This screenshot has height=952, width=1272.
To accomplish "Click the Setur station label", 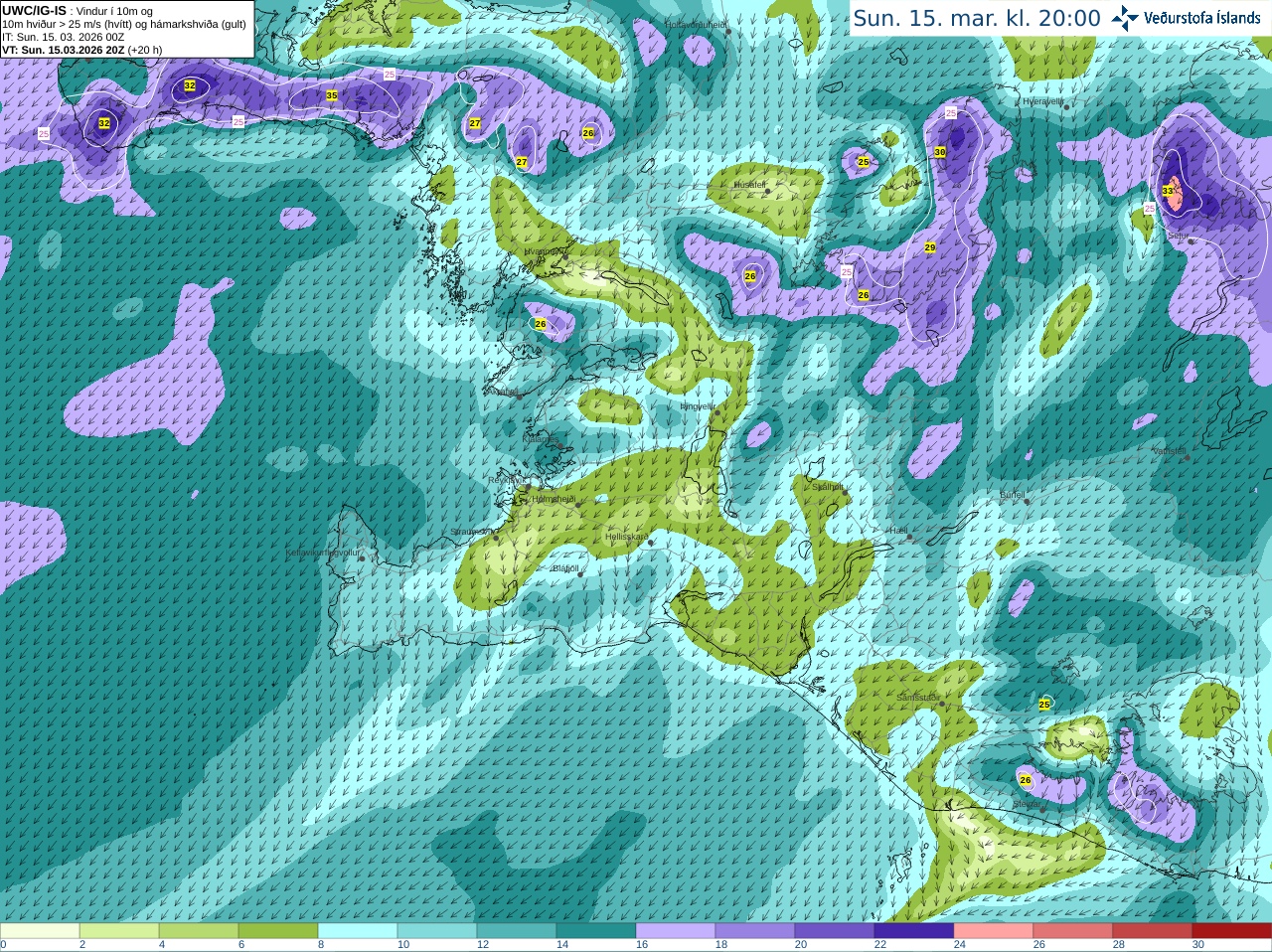I will tap(1179, 236).
